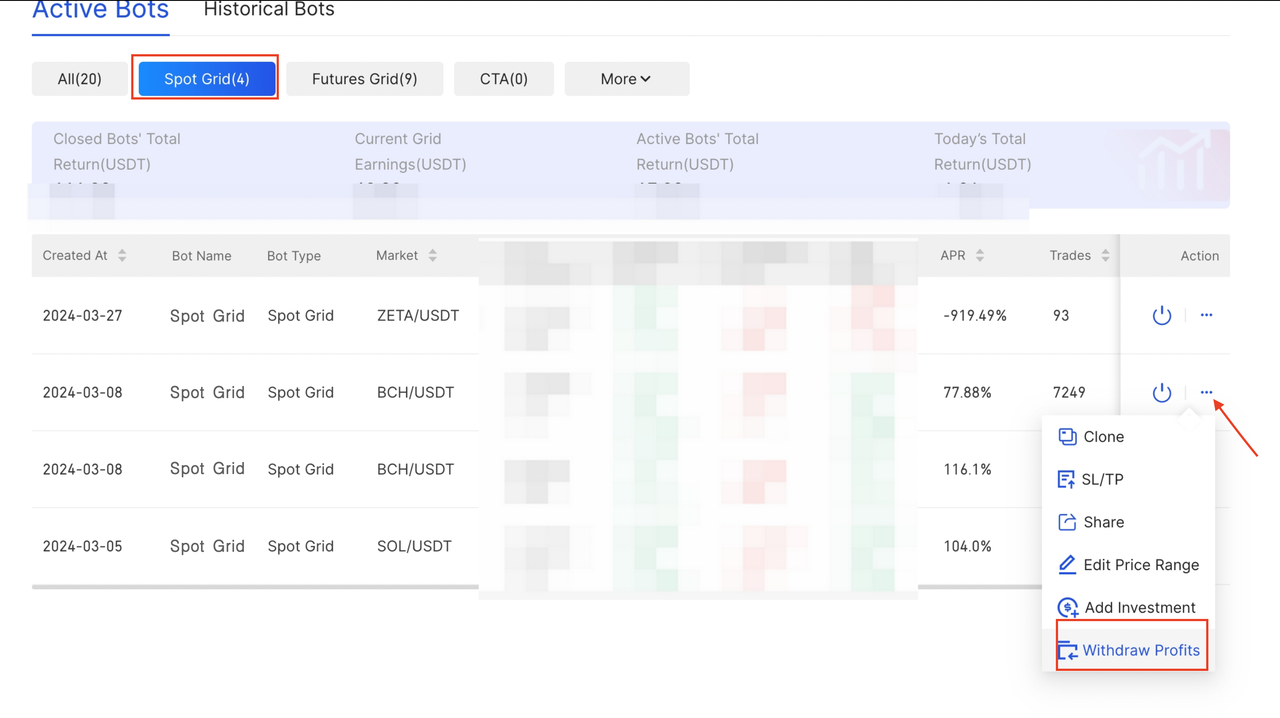1280x718 pixels.
Task: Show All(20) bots
Action: pos(80,79)
